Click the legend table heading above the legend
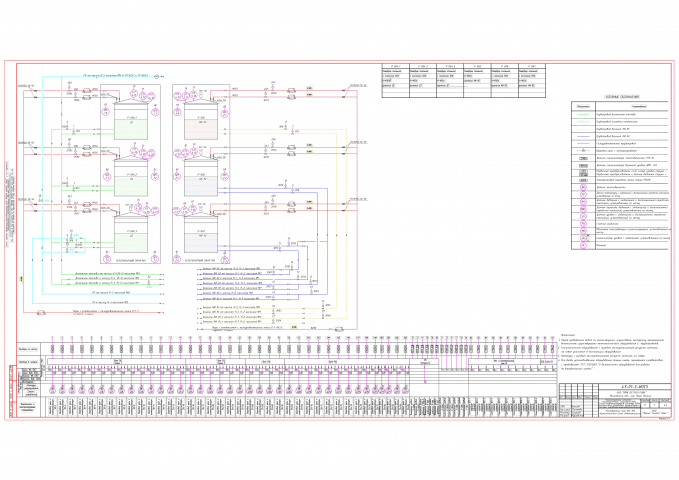The width and height of the screenshot is (679, 480). [622, 97]
